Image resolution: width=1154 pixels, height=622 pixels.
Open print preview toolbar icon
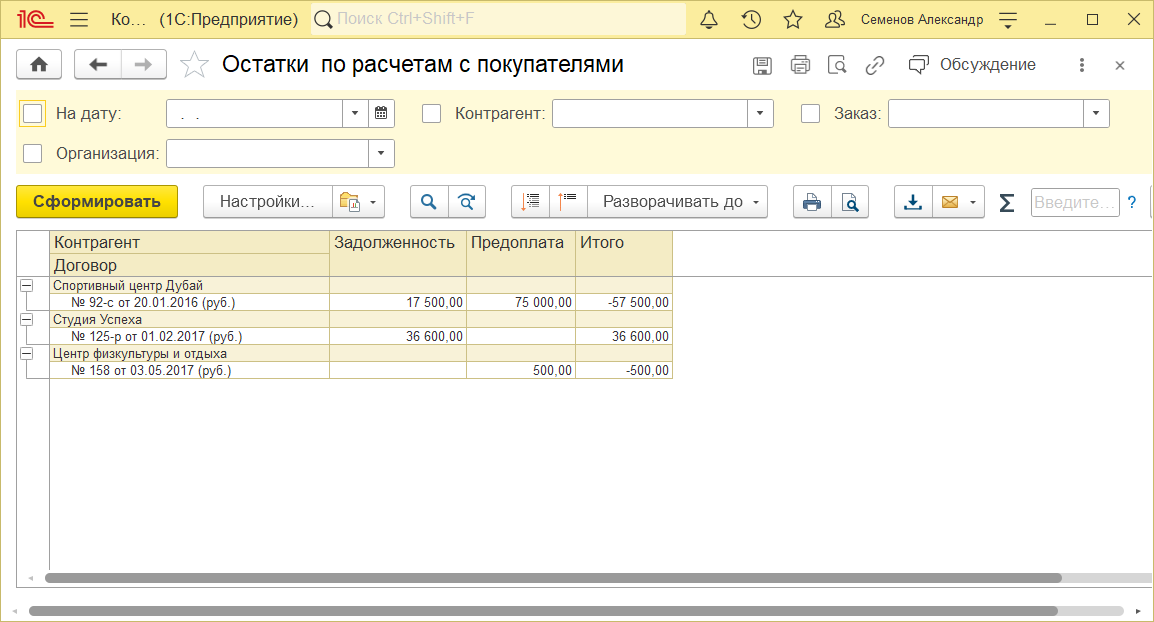tap(850, 202)
